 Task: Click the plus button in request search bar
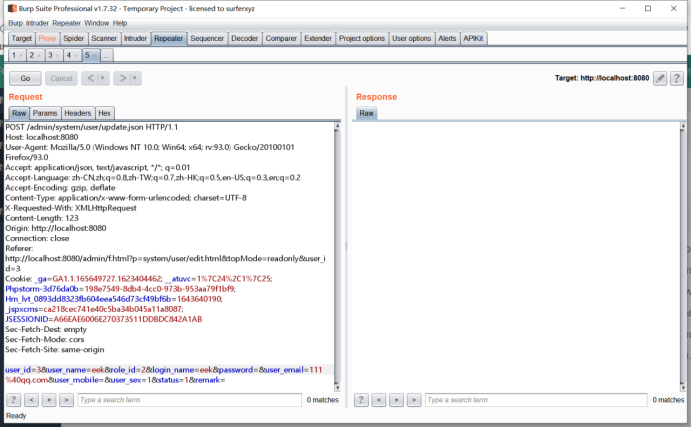(x=49, y=400)
